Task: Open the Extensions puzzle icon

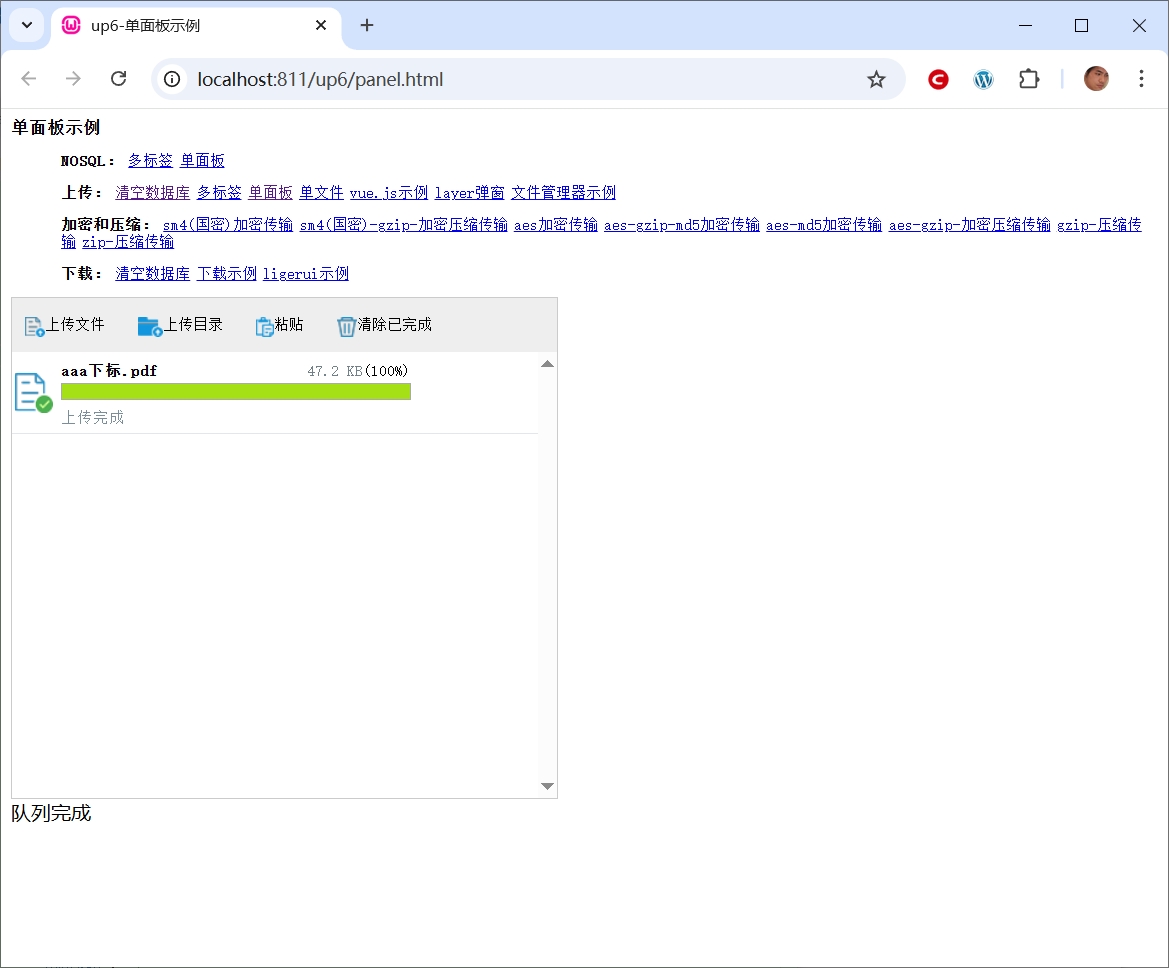Action: click(1029, 79)
